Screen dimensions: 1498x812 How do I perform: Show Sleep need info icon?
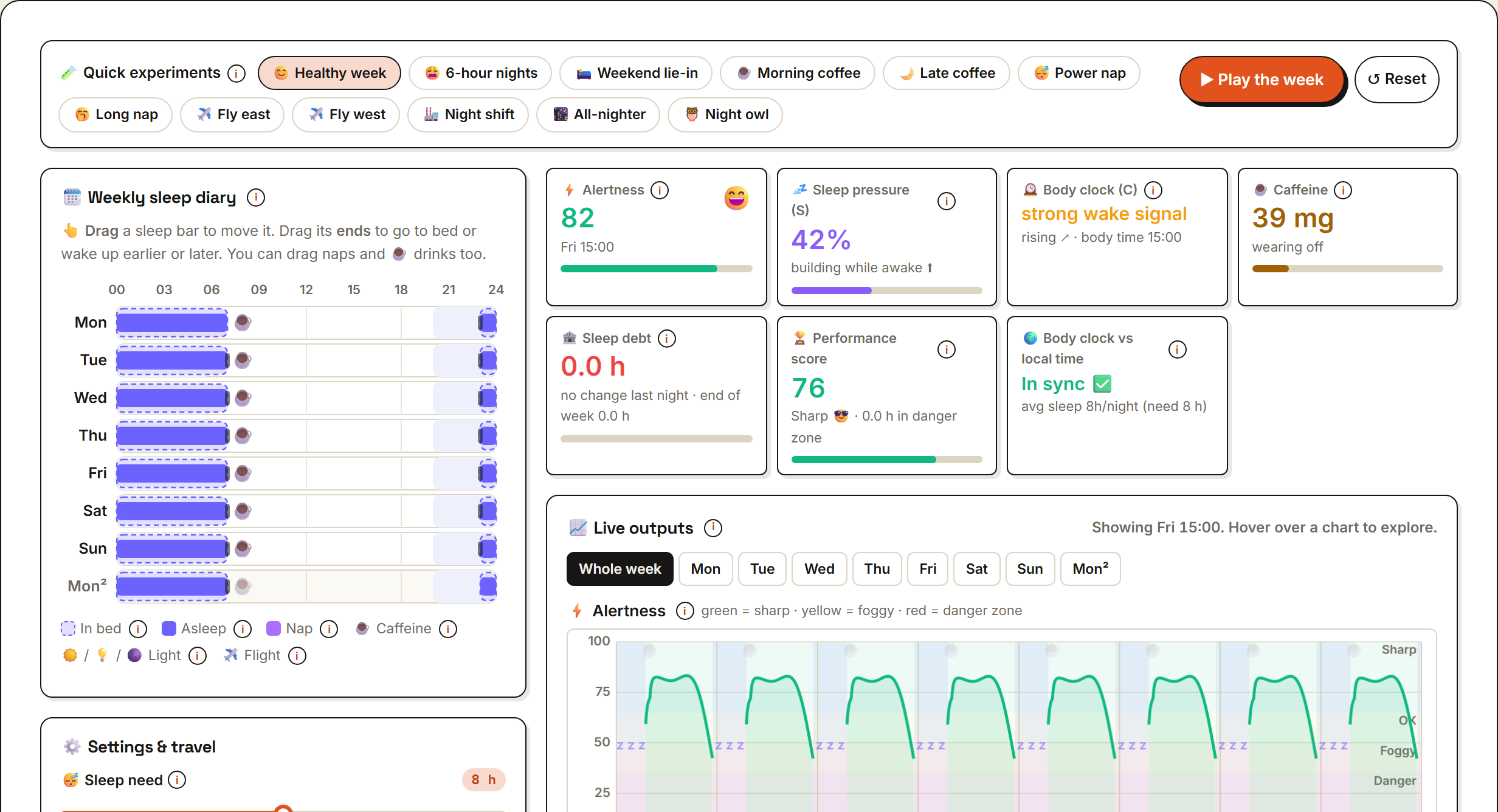pyautogui.click(x=177, y=780)
